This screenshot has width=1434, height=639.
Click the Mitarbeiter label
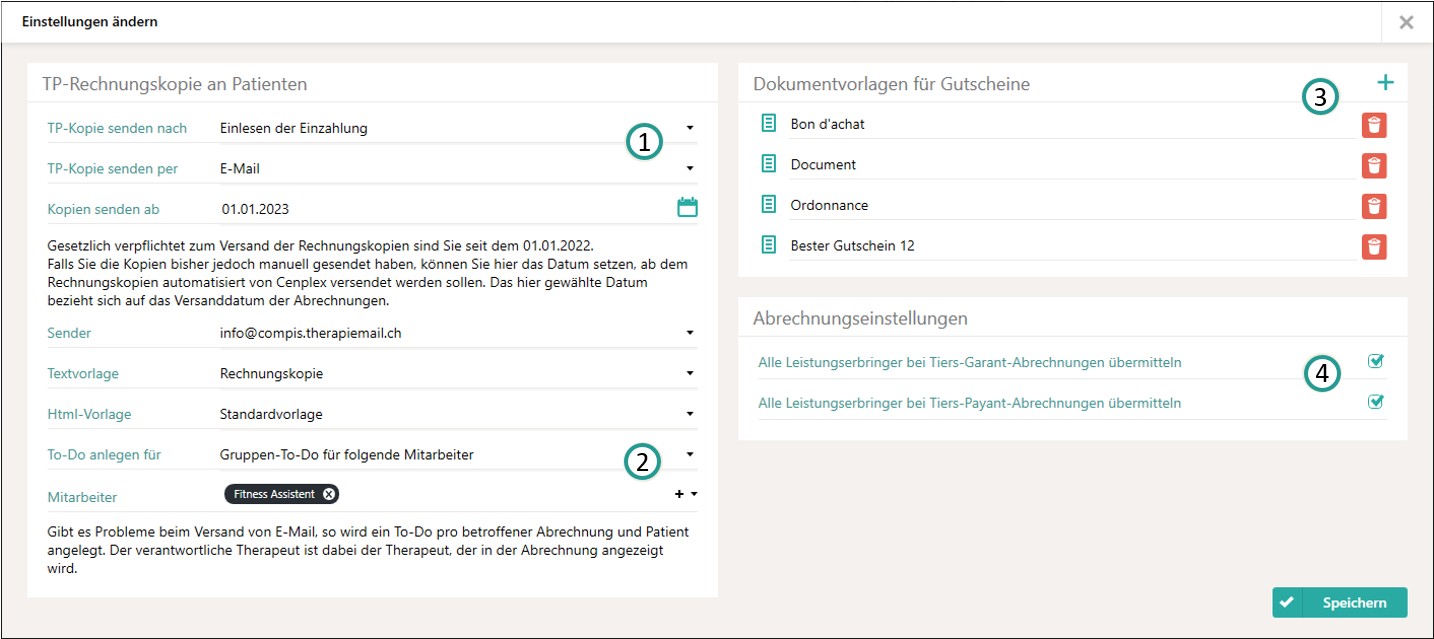[82, 496]
